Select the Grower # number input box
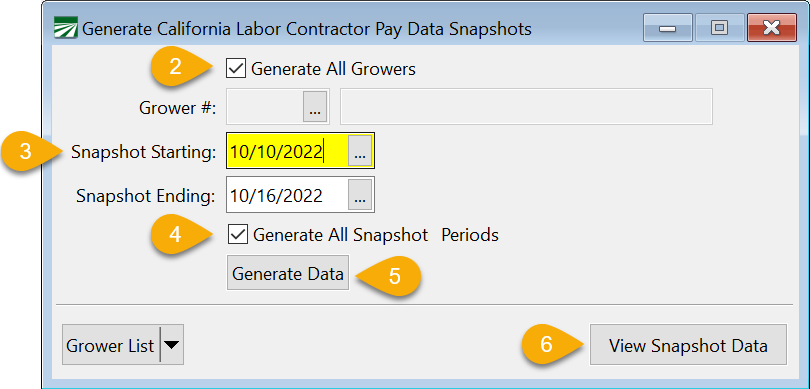 pyautogui.click(x=265, y=107)
